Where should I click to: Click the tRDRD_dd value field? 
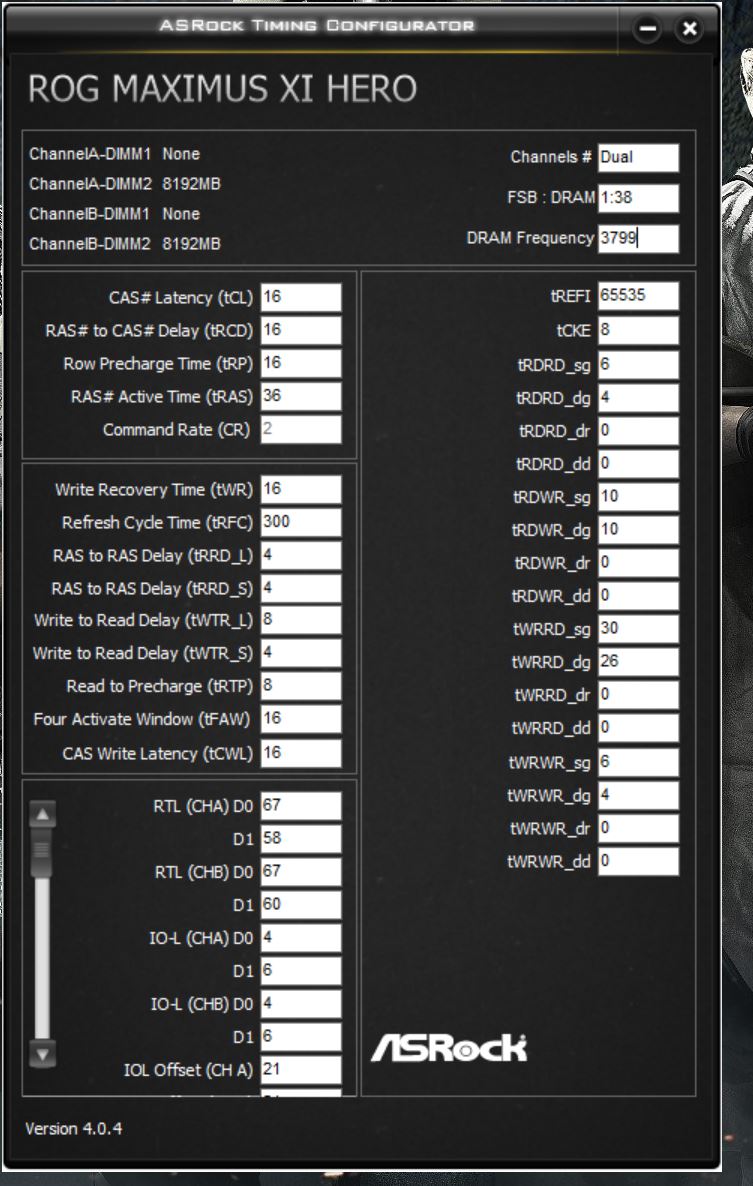[x=638, y=464]
